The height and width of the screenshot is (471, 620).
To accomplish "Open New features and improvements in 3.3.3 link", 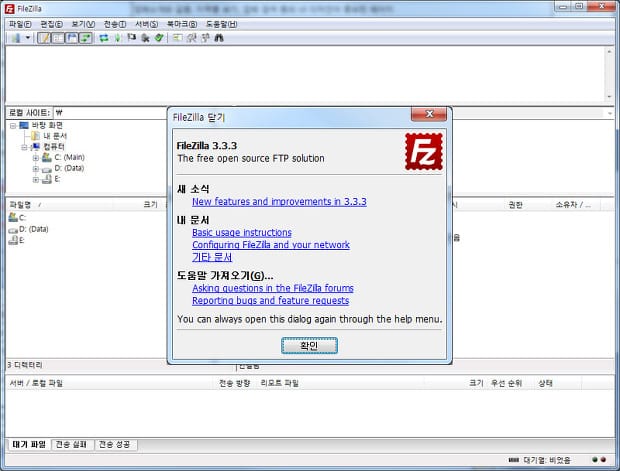I will 279,202.
